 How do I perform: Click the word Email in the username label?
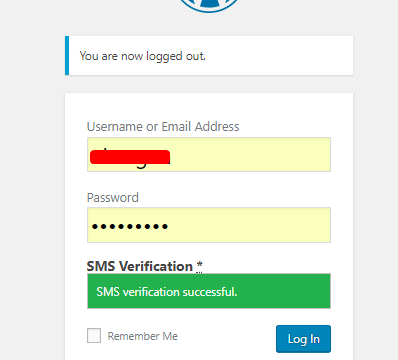(176, 127)
